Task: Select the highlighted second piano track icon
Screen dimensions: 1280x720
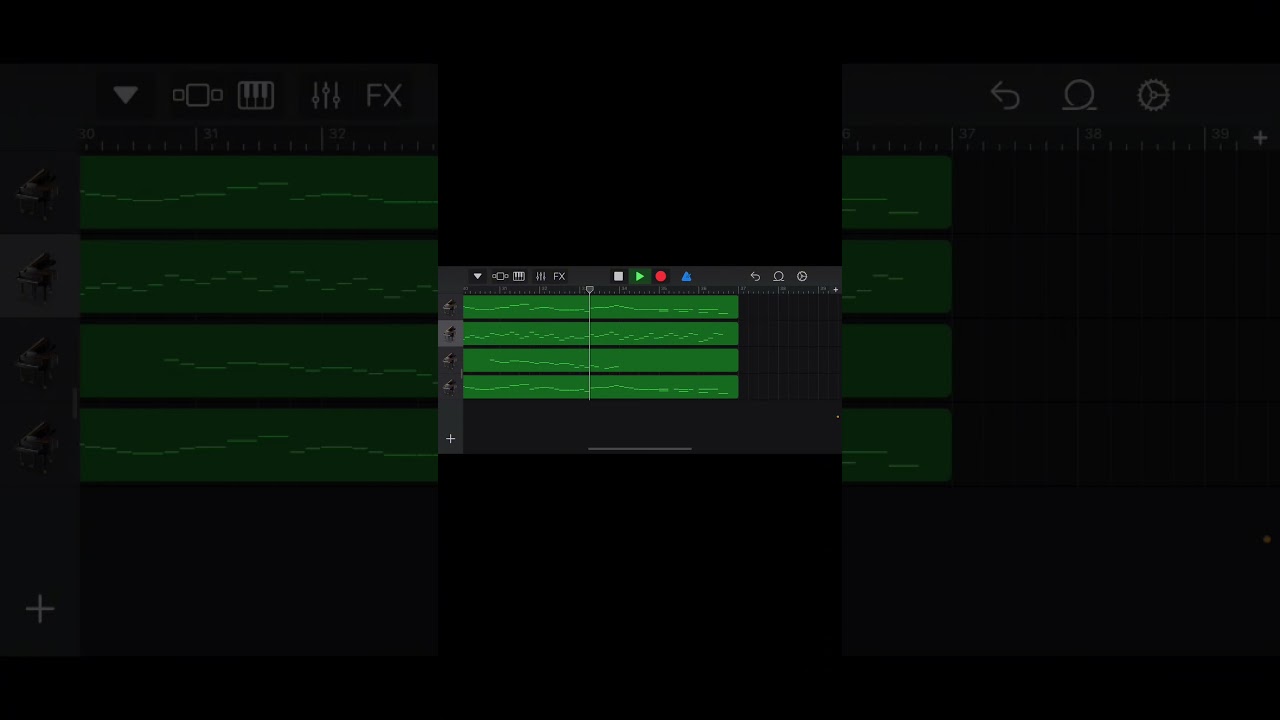Action: [450, 333]
